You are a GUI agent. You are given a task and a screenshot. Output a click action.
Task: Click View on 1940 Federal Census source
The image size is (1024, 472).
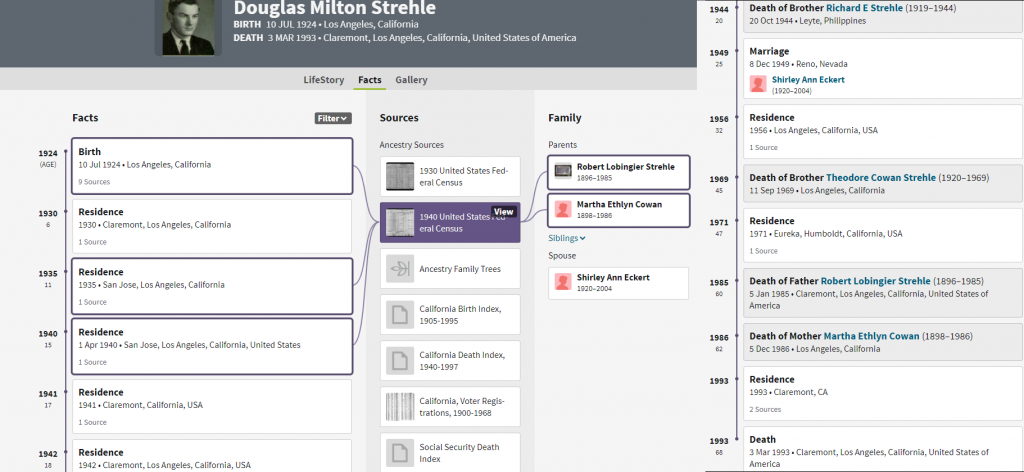click(x=503, y=212)
